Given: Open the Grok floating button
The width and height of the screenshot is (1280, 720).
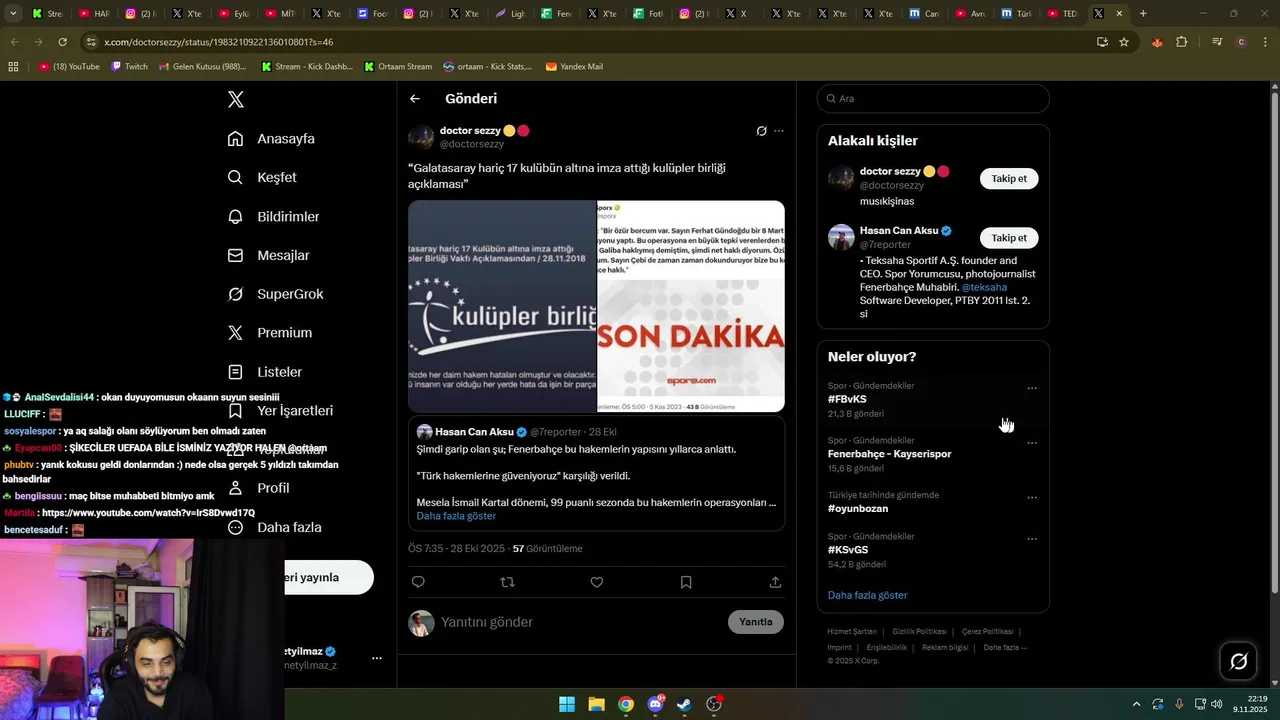Looking at the screenshot, I should pyautogui.click(x=1238, y=661).
